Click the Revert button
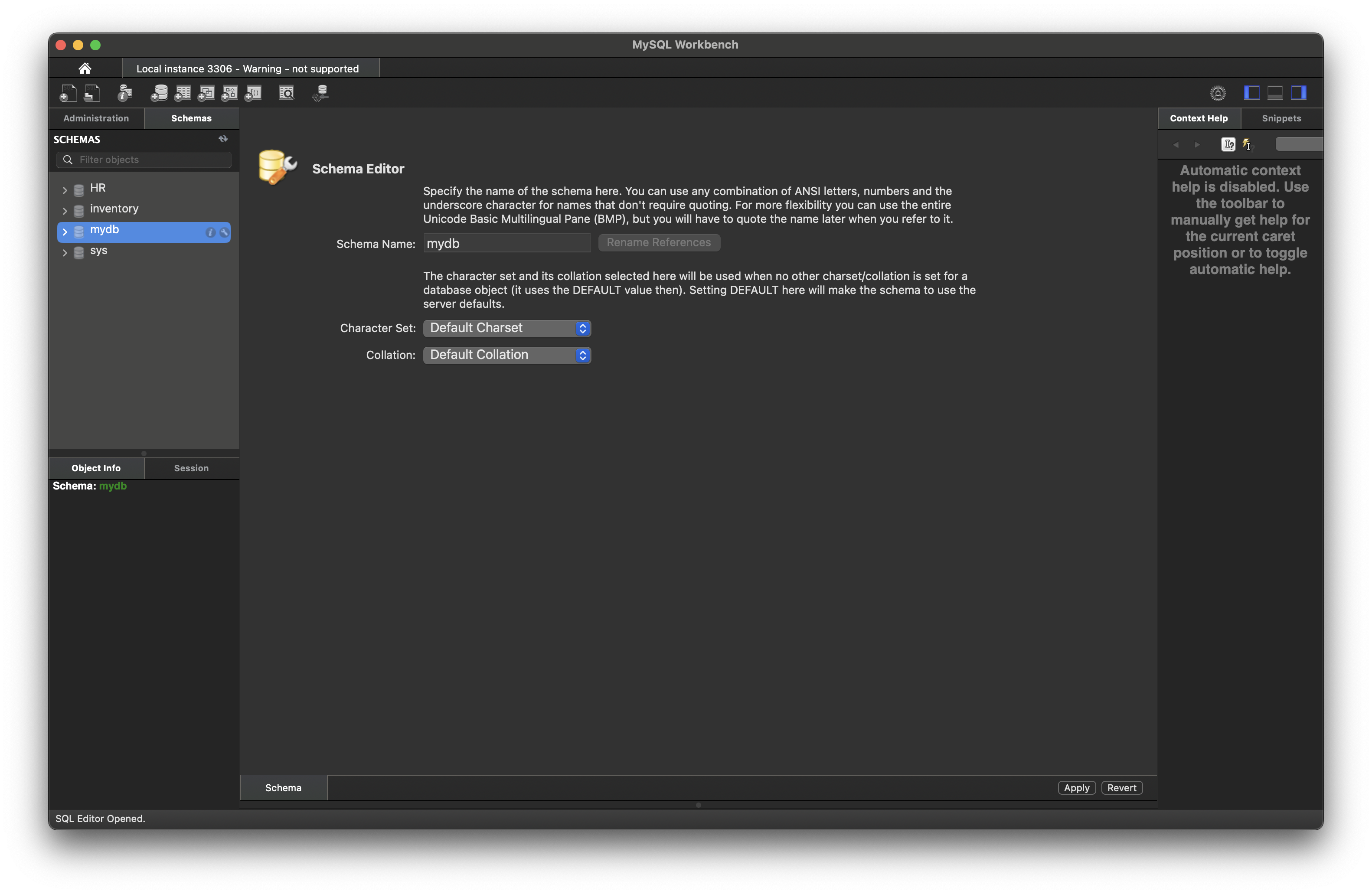The image size is (1372, 894). coord(1121,787)
